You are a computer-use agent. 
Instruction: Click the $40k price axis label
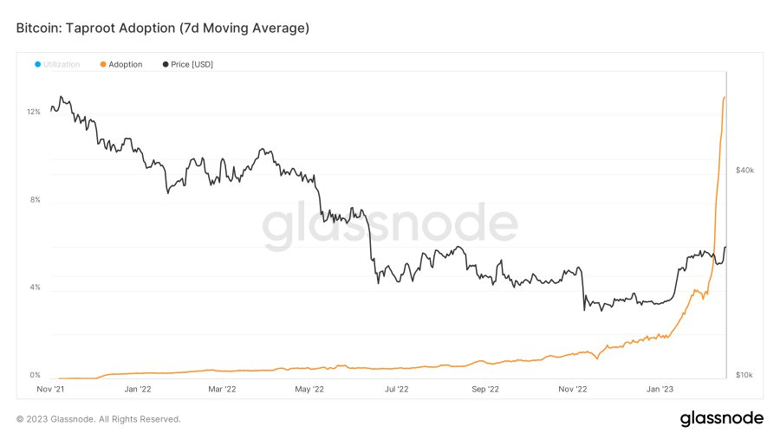click(x=745, y=171)
